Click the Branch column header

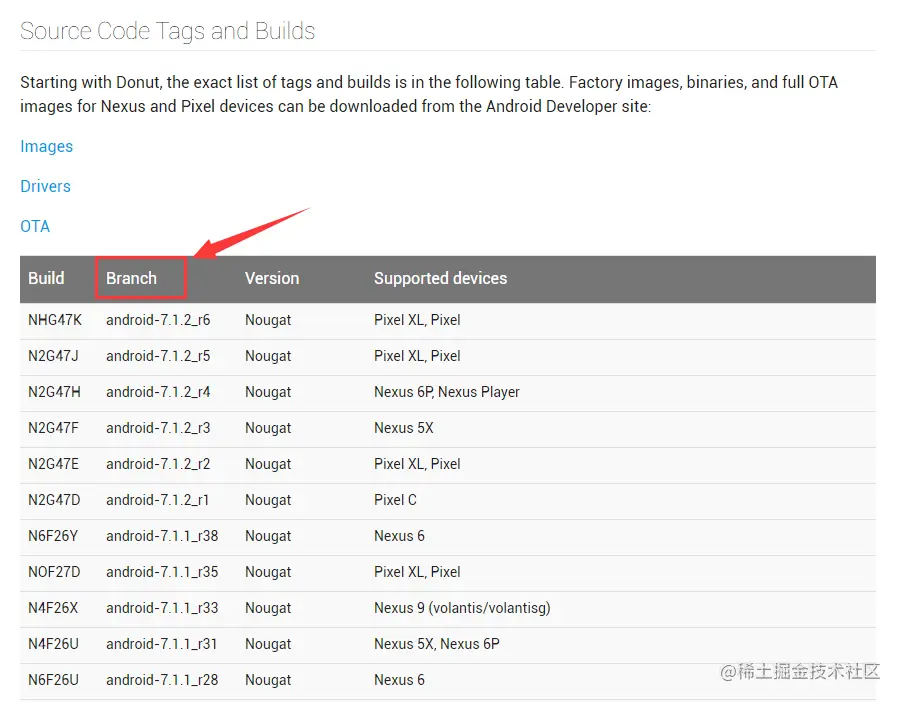[131, 278]
